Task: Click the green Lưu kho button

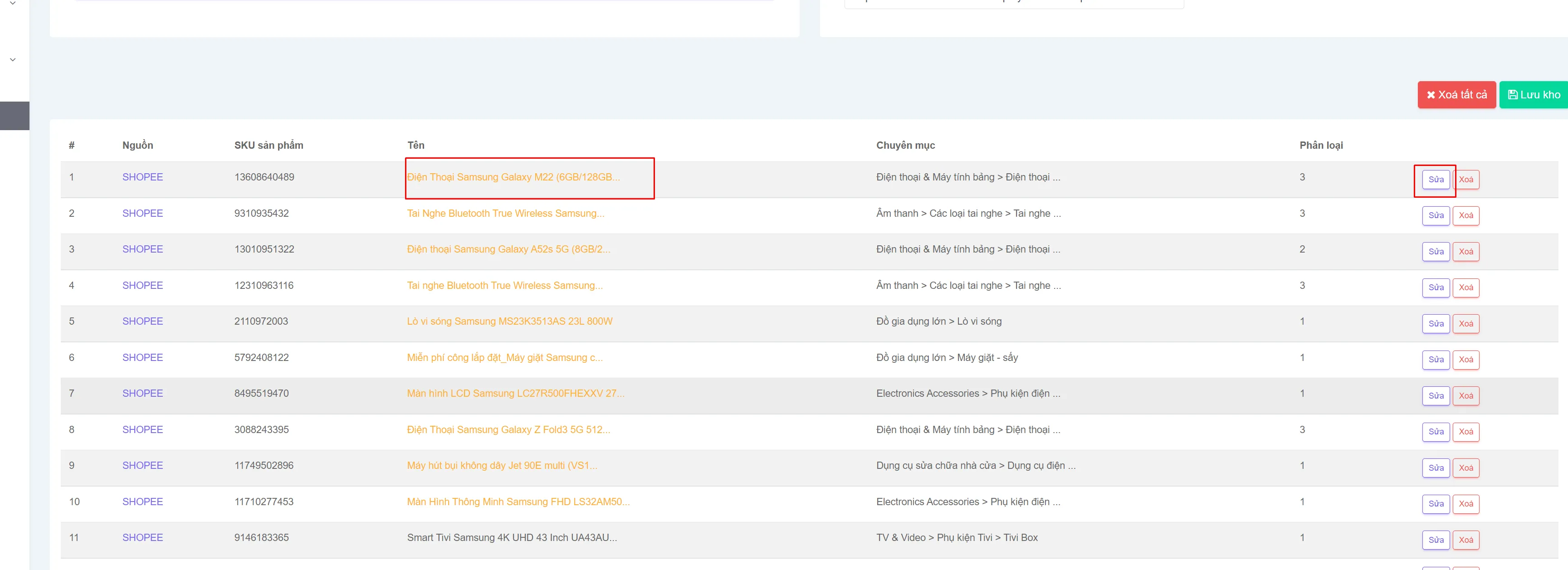Action: pos(1534,95)
